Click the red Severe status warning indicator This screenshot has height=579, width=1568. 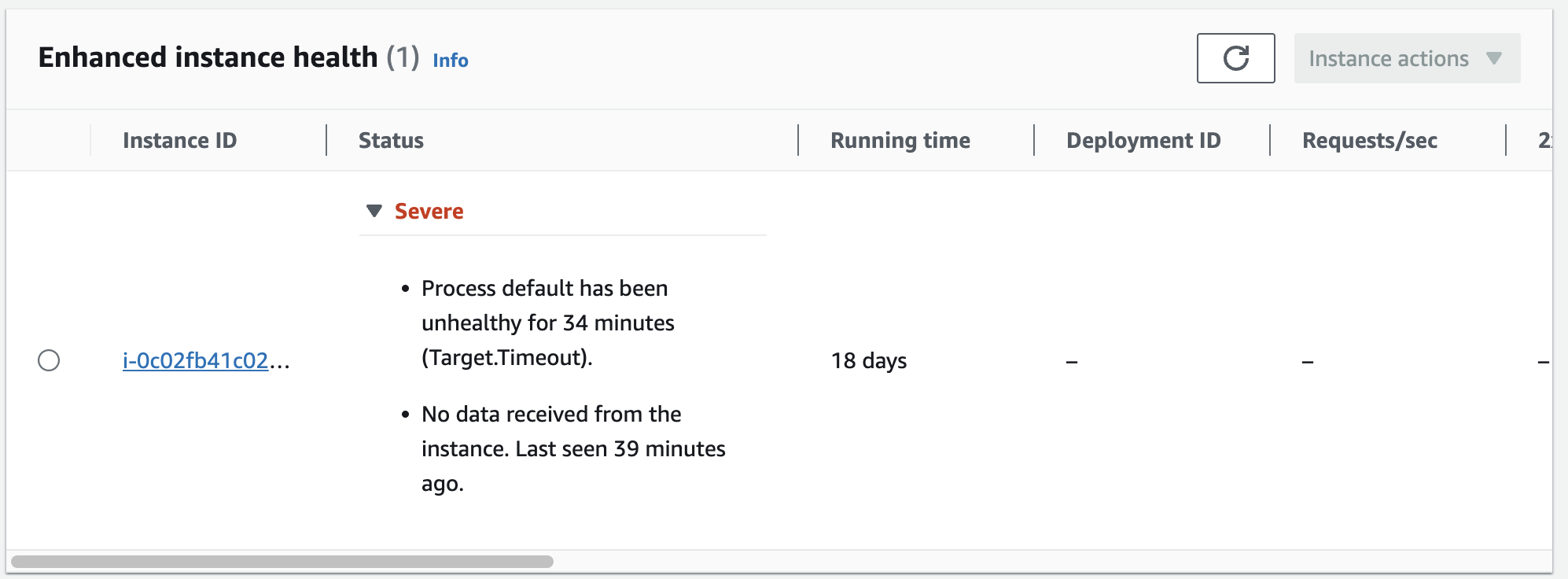(429, 211)
